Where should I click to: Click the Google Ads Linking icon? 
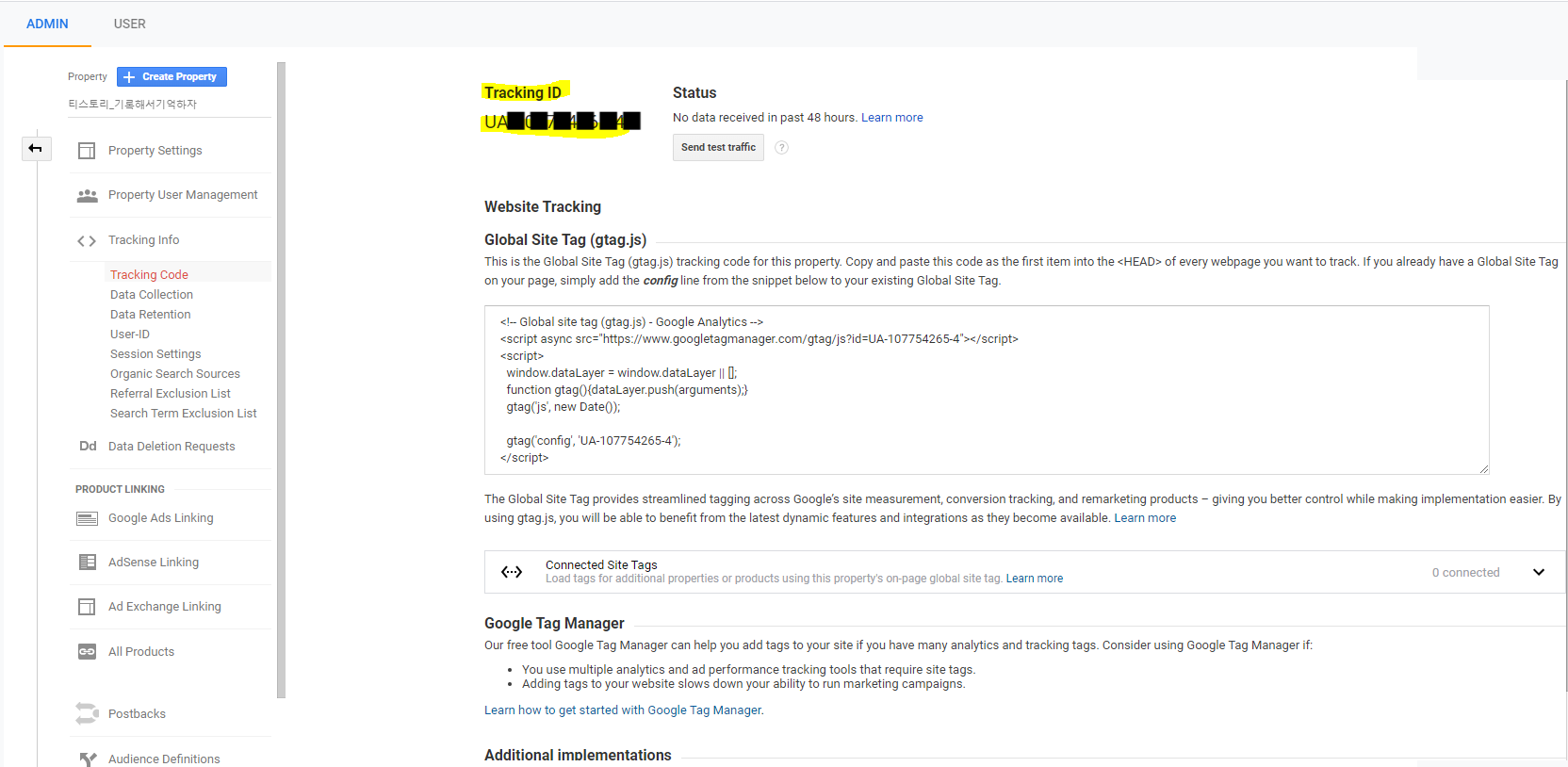coord(87,518)
